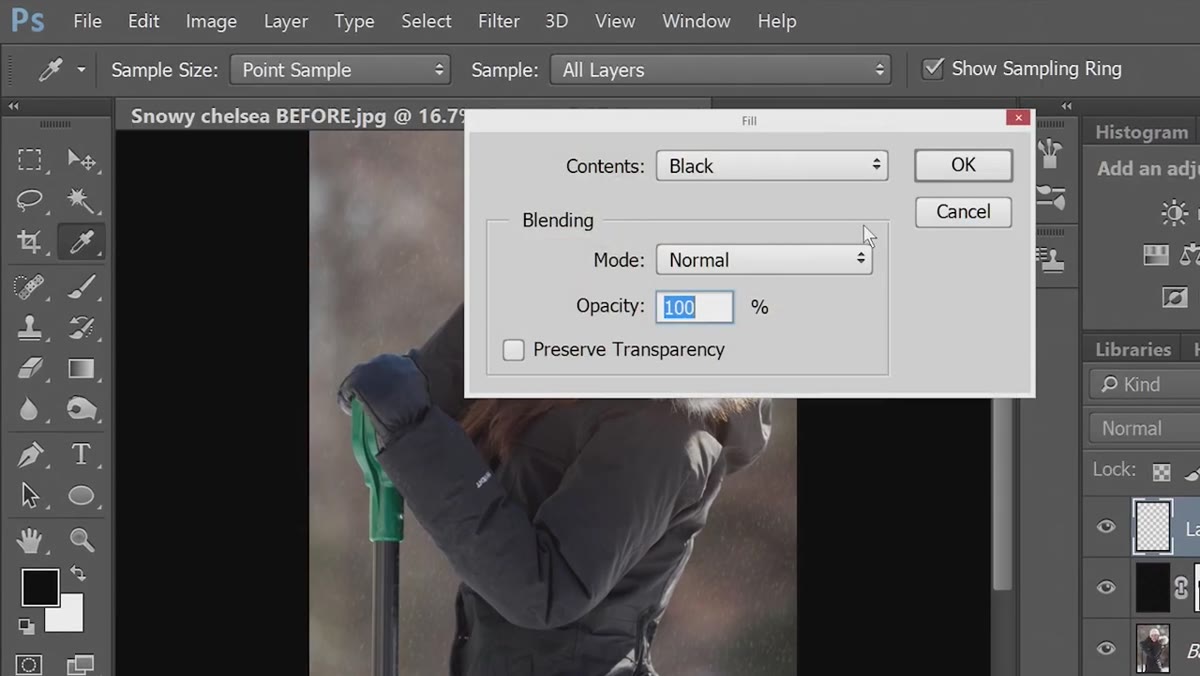Screen dimensions: 1200x676
Task: Open the Type menu
Action: pos(354,21)
